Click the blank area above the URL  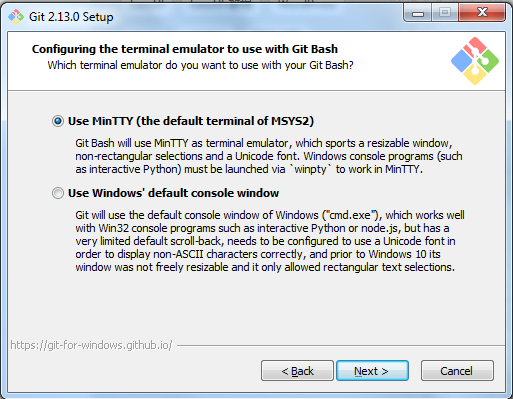pyautogui.click(x=257, y=307)
